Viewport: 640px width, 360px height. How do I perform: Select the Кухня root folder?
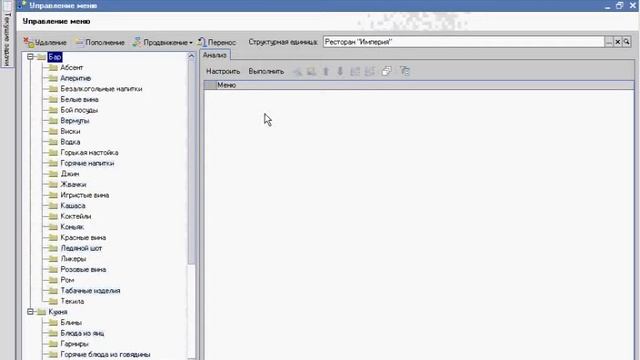[58, 312]
